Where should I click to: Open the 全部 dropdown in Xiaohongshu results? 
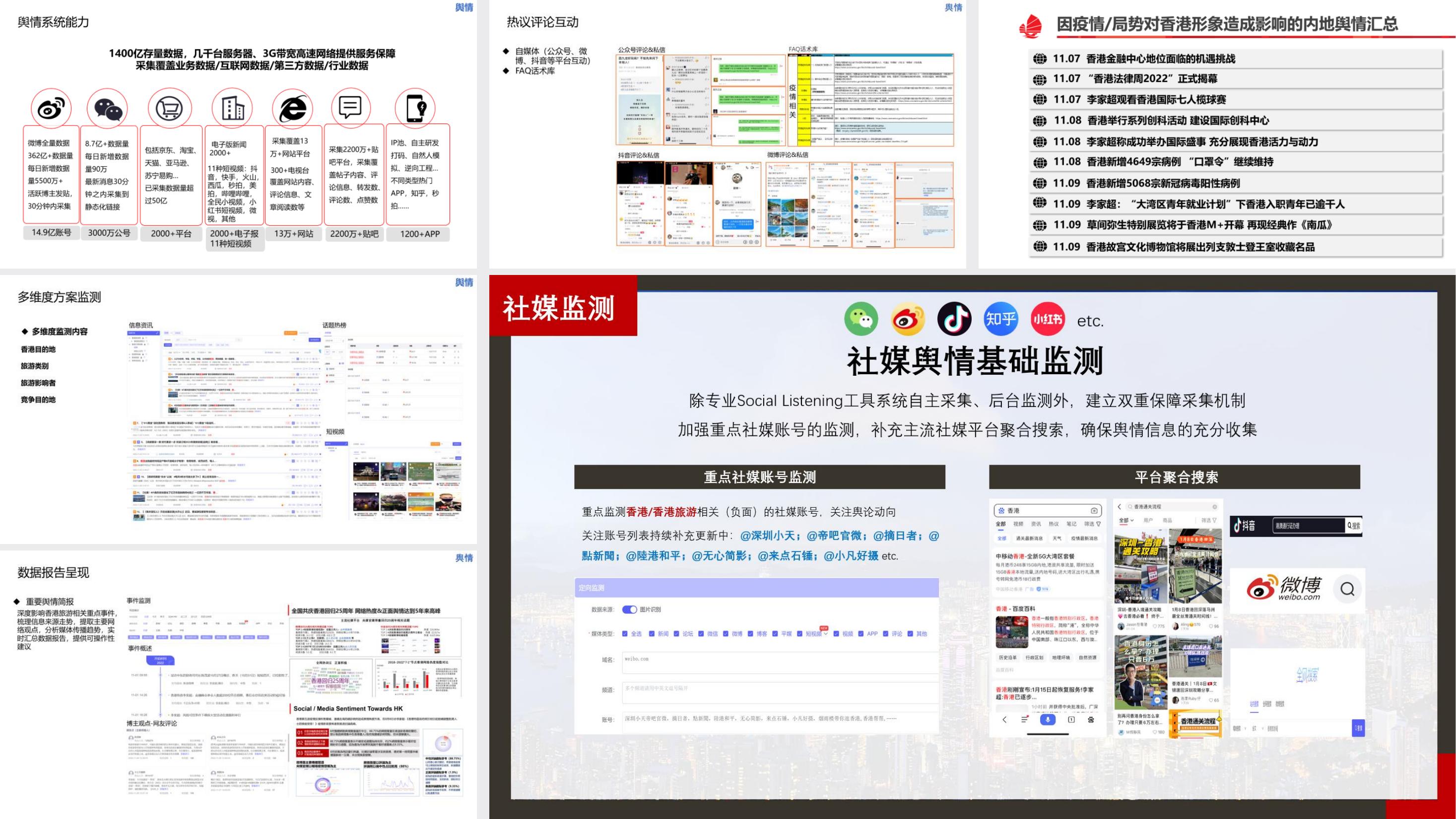pos(1126,520)
